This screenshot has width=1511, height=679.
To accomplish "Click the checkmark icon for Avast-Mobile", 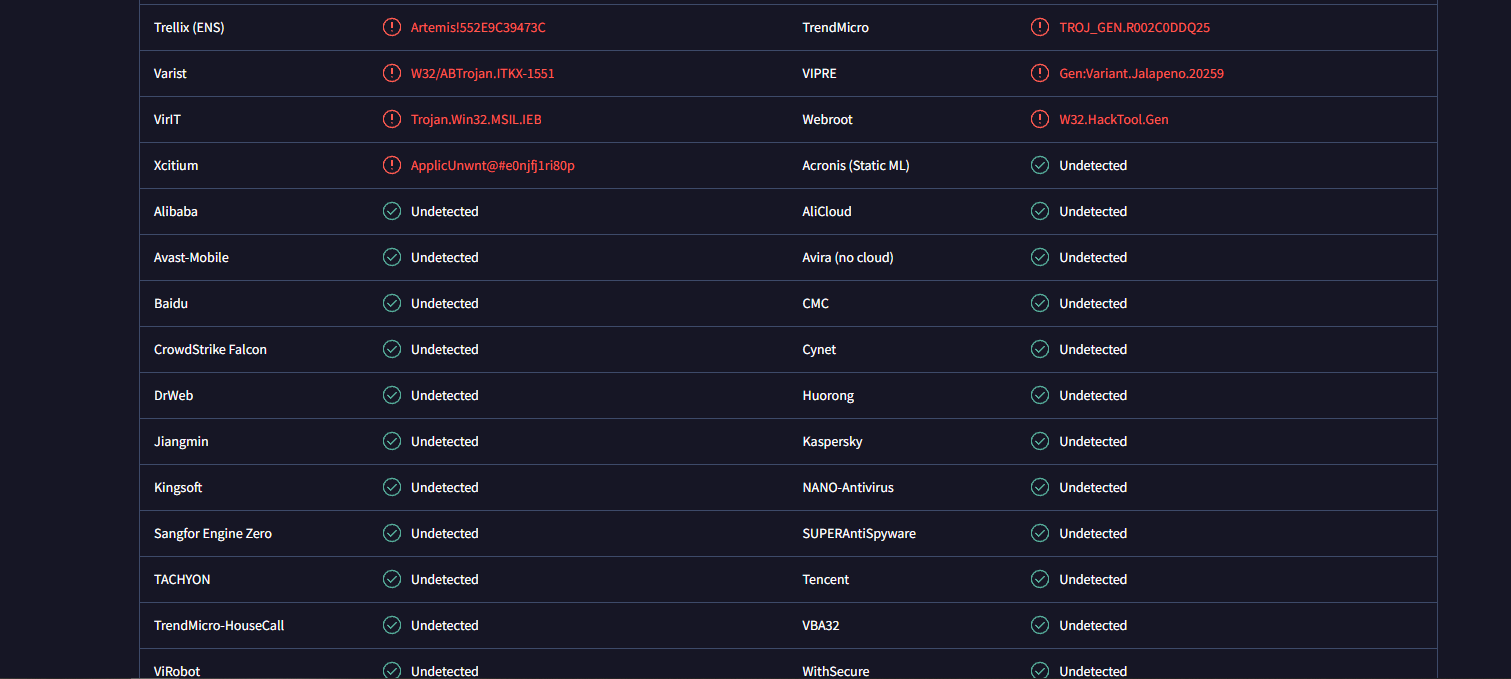I will [x=392, y=257].
